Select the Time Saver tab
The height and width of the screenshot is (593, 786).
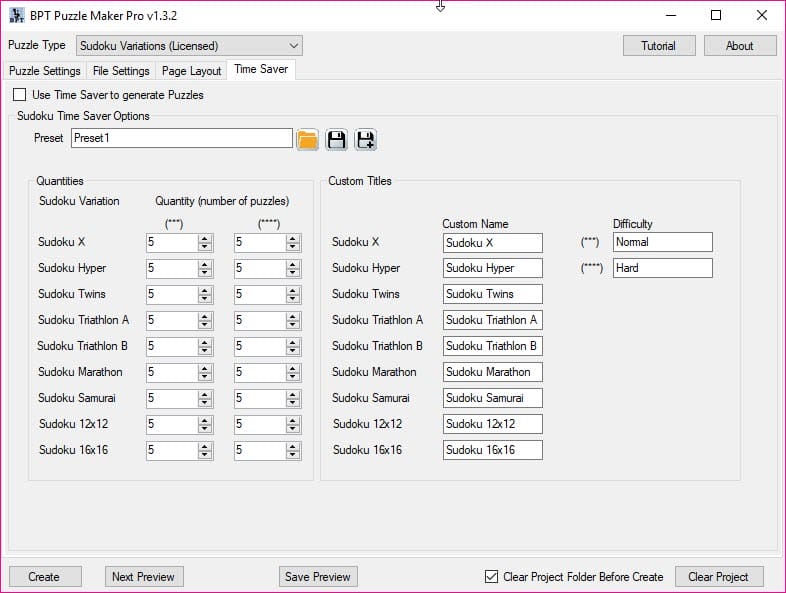(x=261, y=69)
